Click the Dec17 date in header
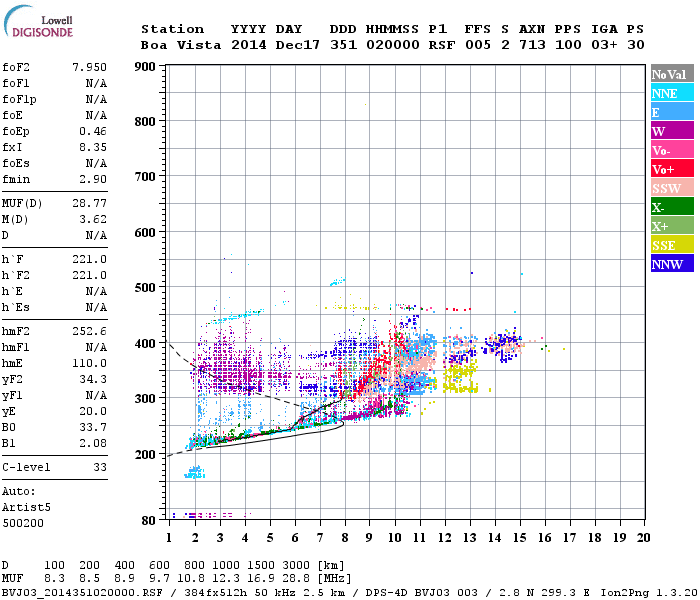700x600 pixels. click(x=297, y=45)
